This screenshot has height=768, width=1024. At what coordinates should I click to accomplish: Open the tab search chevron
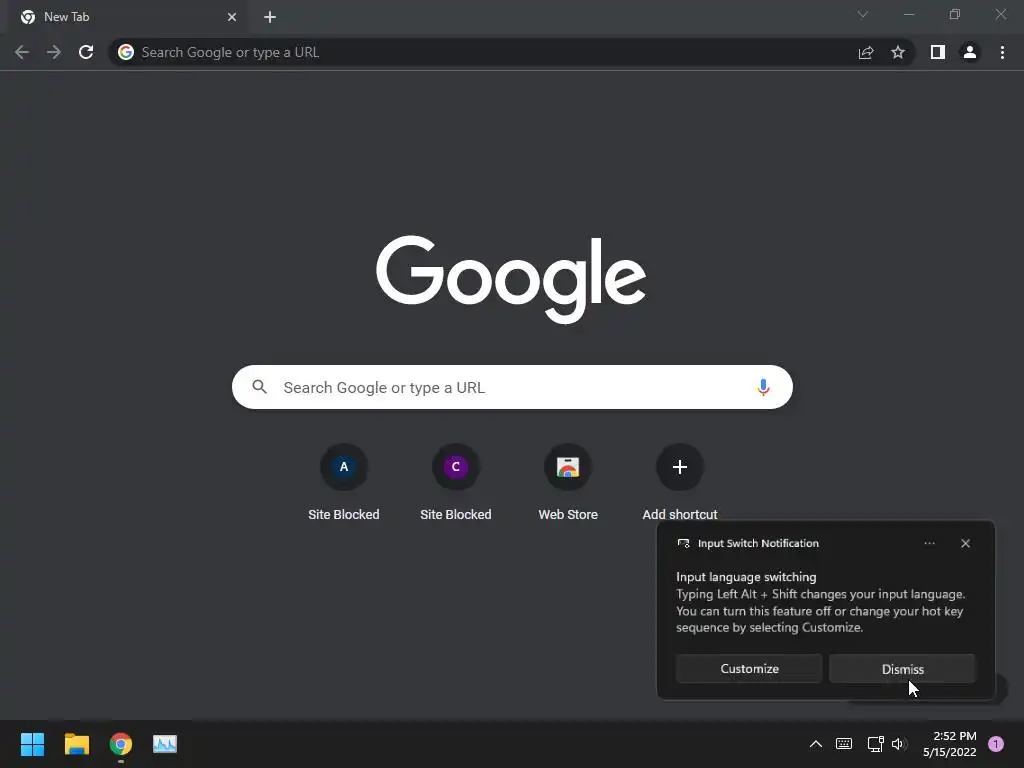pos(863,14)
